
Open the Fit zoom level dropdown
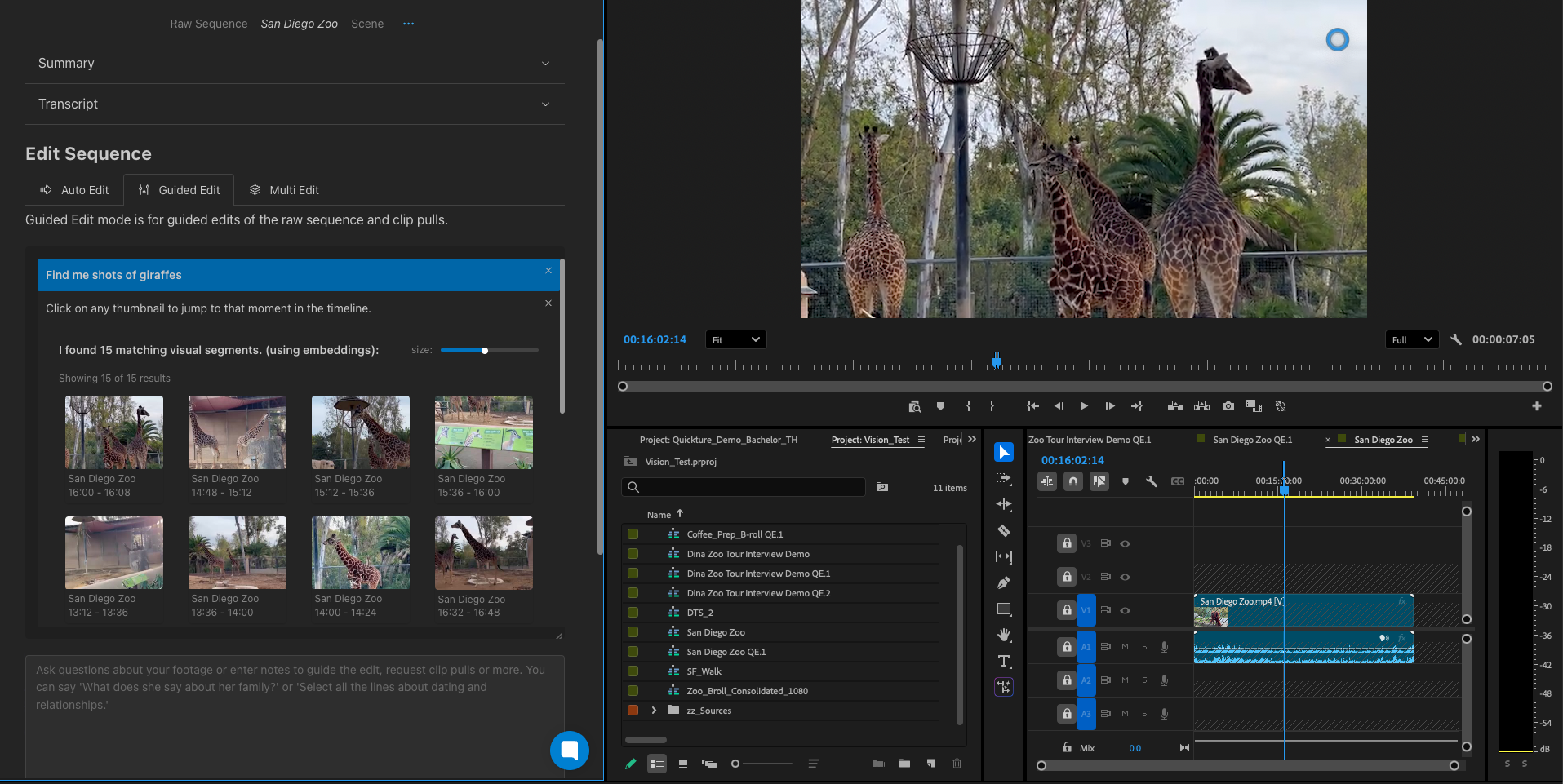click(x=735, y=340)
